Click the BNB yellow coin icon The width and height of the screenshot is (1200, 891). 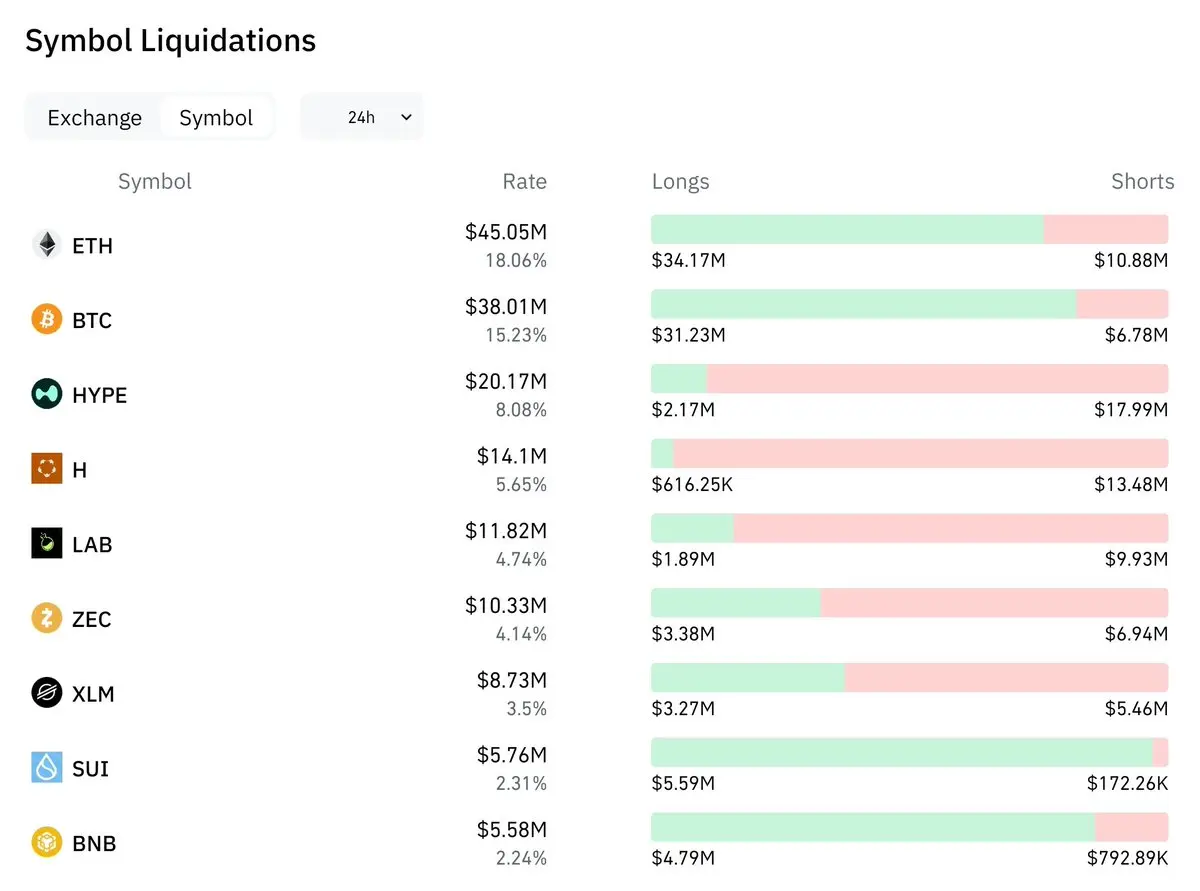[x=47, y=843]
